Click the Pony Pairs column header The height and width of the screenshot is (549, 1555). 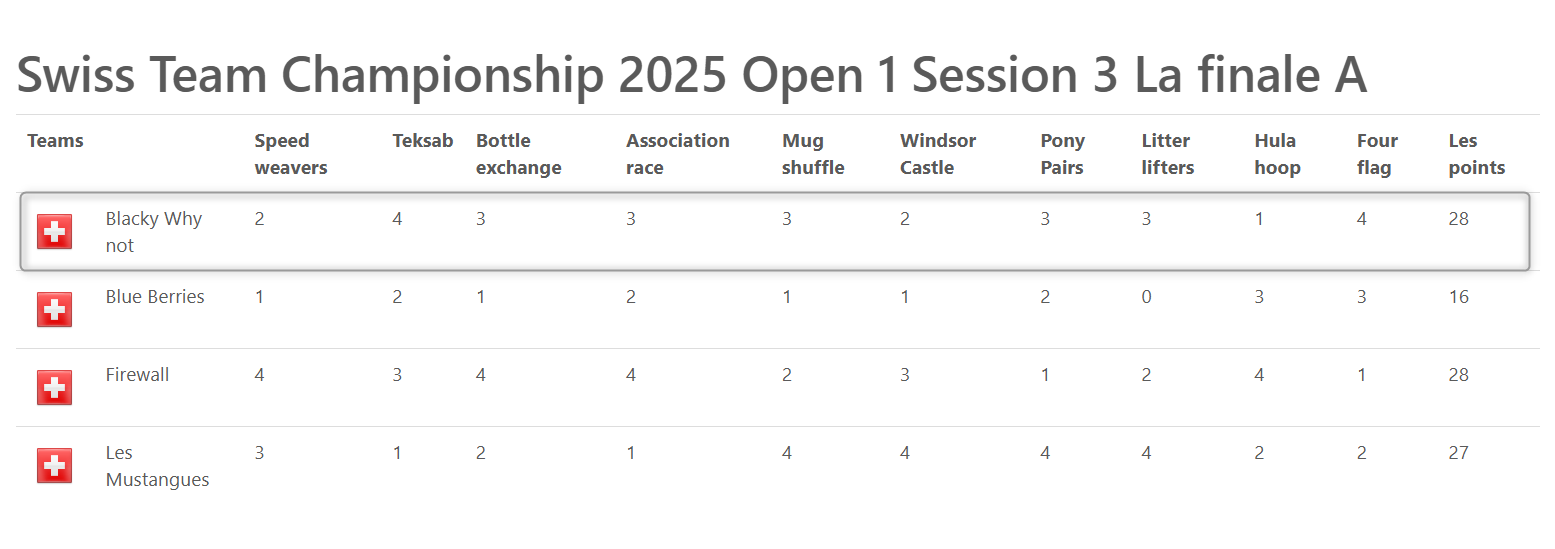point(1063,154)
